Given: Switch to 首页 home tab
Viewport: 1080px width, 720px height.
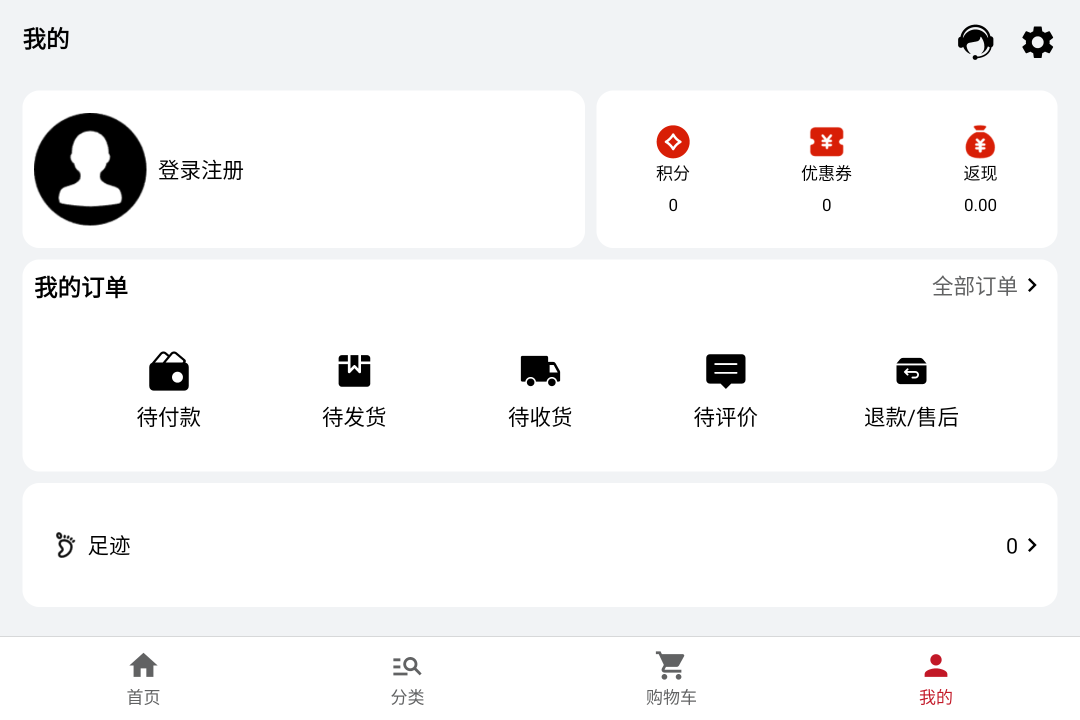Looking at the screenshot, I should 143,679.
